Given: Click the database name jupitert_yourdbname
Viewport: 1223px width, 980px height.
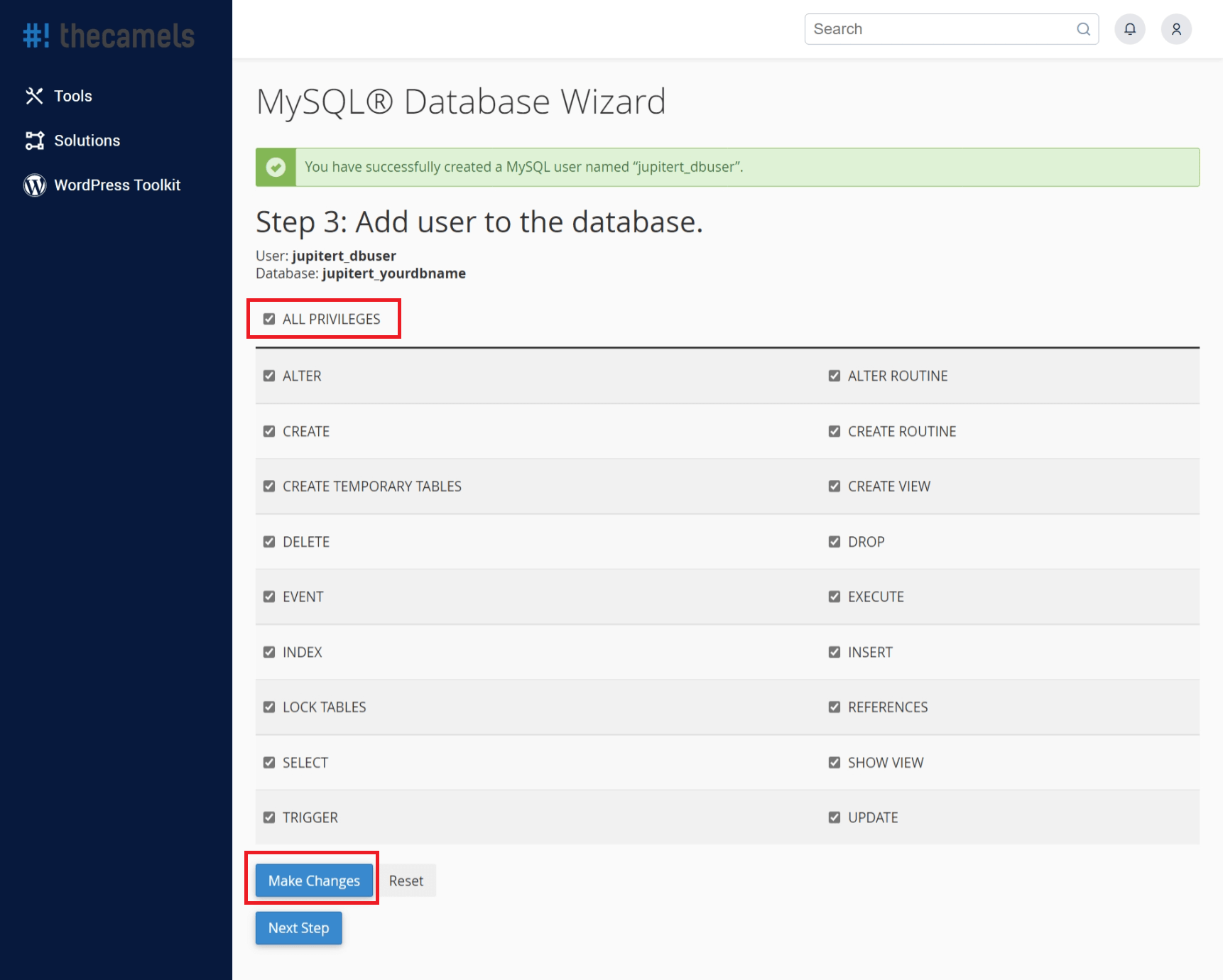Looking at the screenshot, I should pos(394,273).
